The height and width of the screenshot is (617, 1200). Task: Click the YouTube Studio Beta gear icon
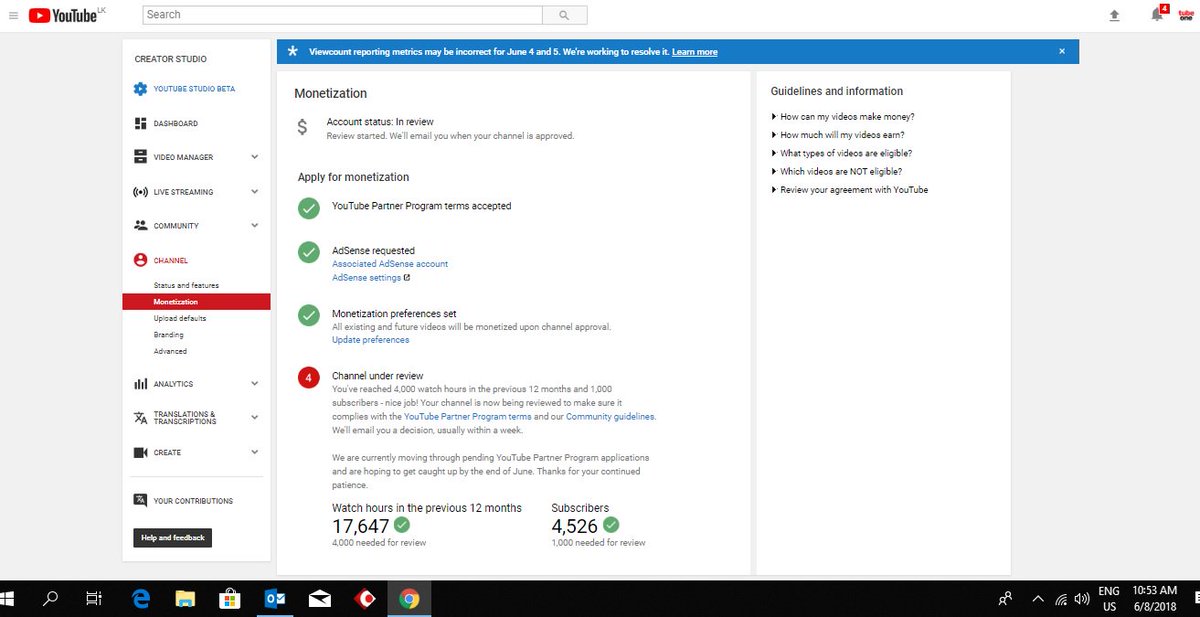(140, 89)
